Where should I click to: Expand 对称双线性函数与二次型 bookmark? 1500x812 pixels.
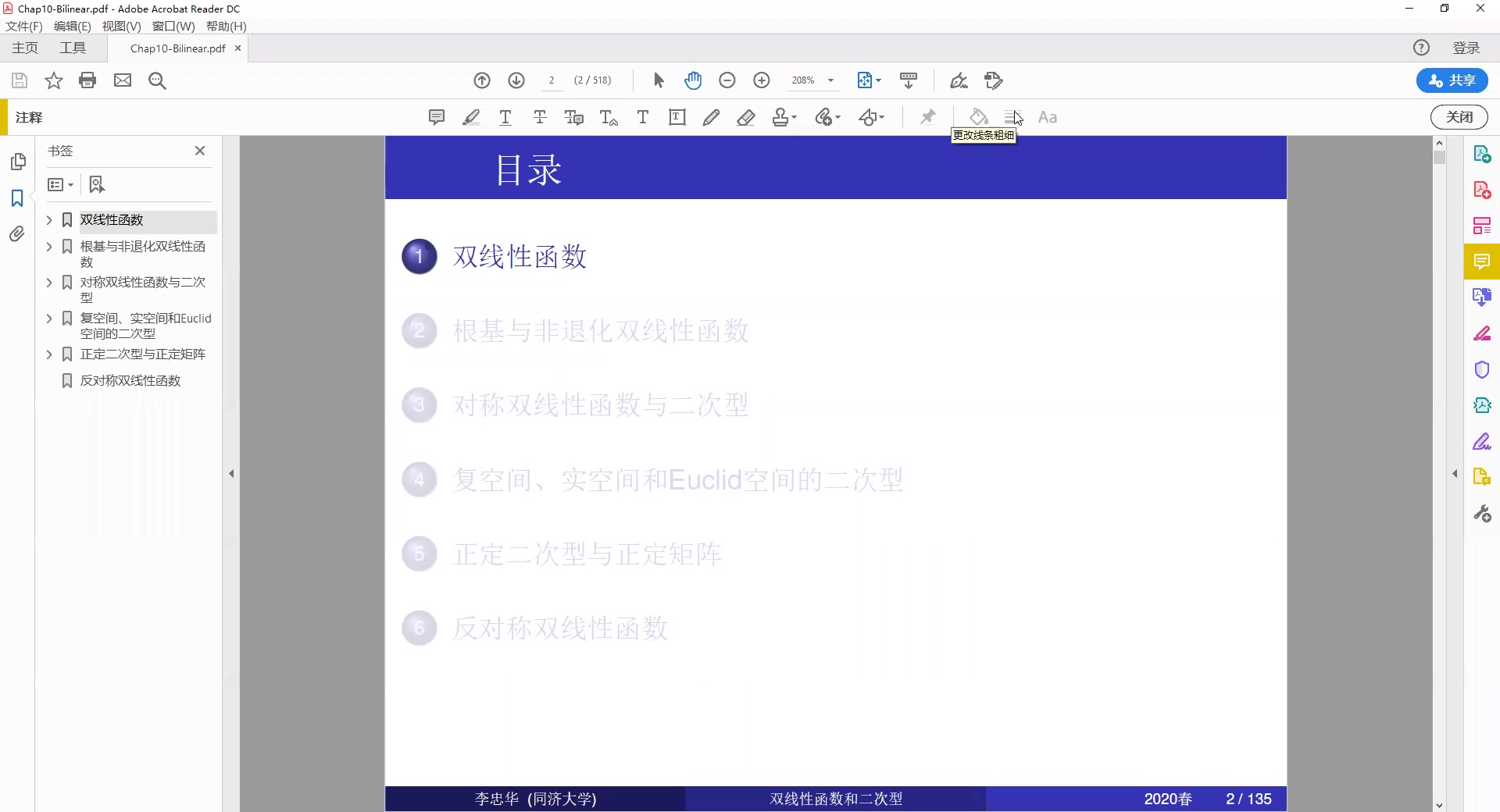tap(49, 283)
